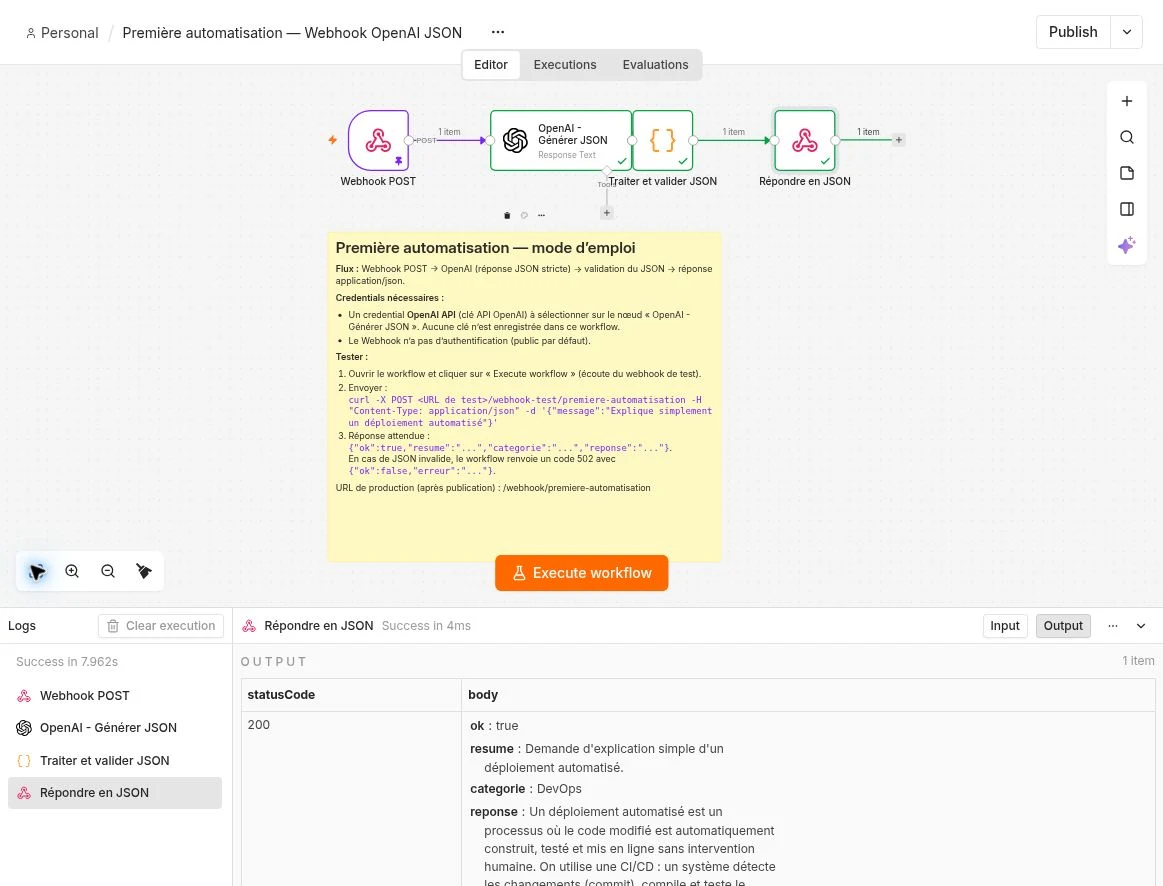
Task: Switch log view to Input
Action: (x=1005, y=626)
